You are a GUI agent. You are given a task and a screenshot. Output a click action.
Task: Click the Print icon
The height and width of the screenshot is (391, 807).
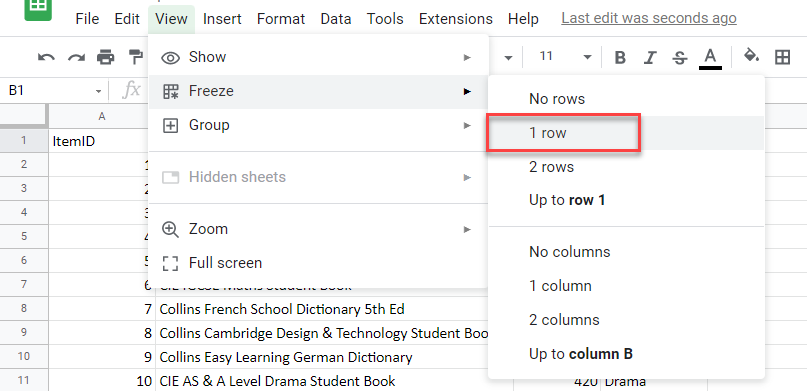106,57
